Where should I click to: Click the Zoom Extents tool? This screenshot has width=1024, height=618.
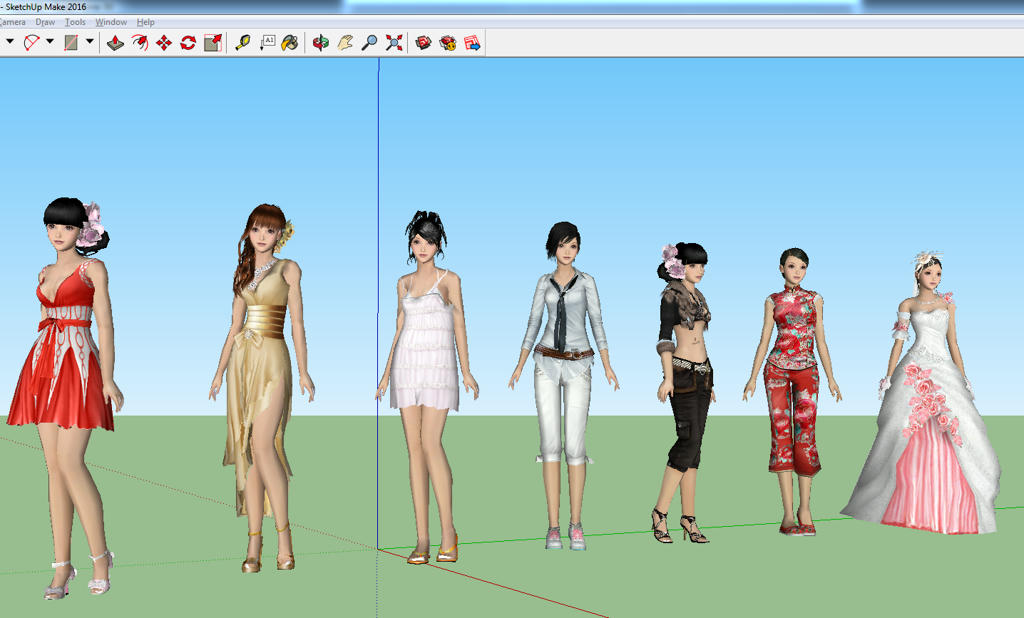[x=394, y=43]
